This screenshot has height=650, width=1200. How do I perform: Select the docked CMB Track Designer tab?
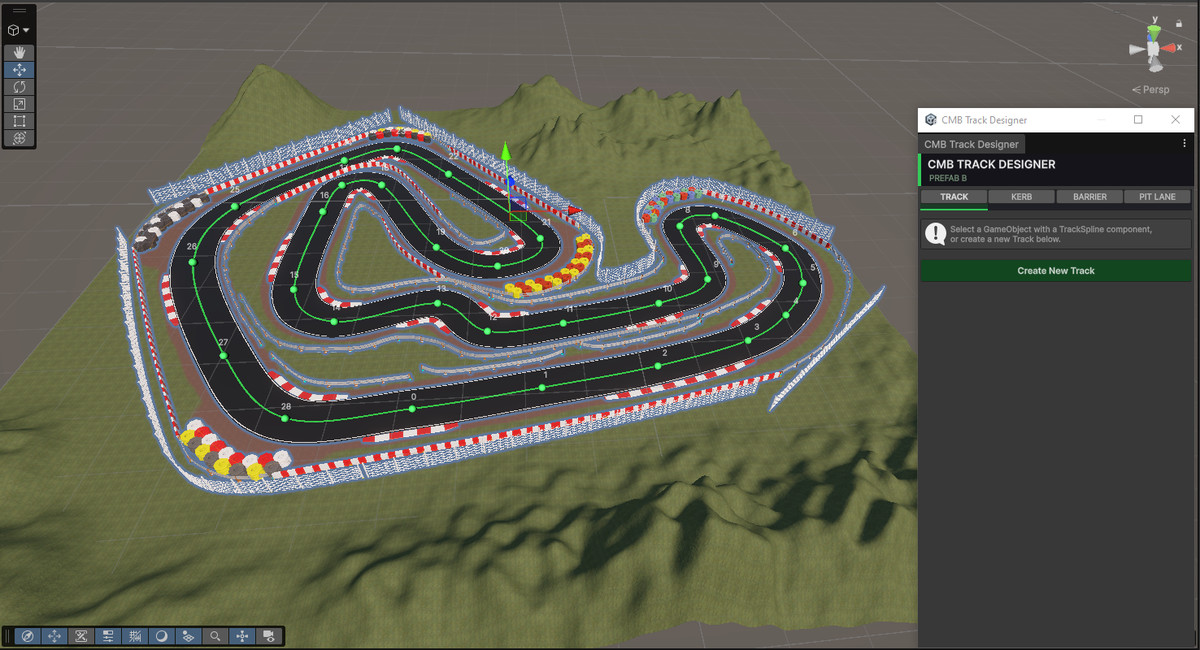coord(971,144)
